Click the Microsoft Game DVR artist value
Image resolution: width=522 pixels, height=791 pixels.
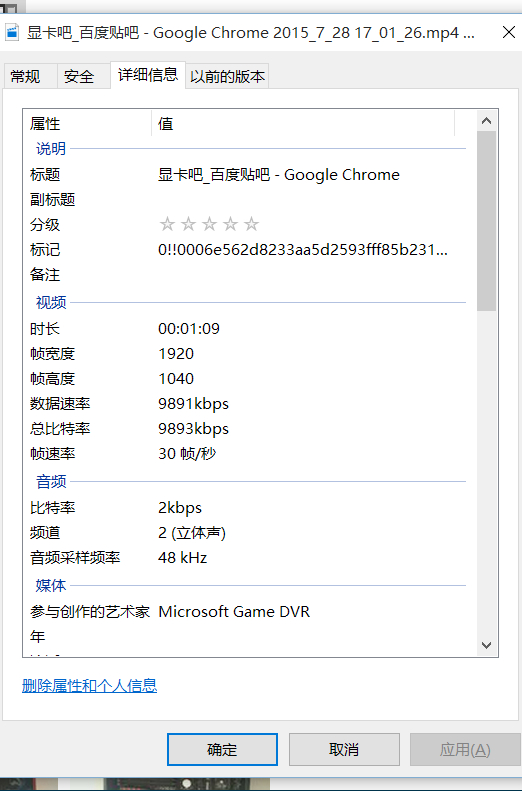(234, 612)
